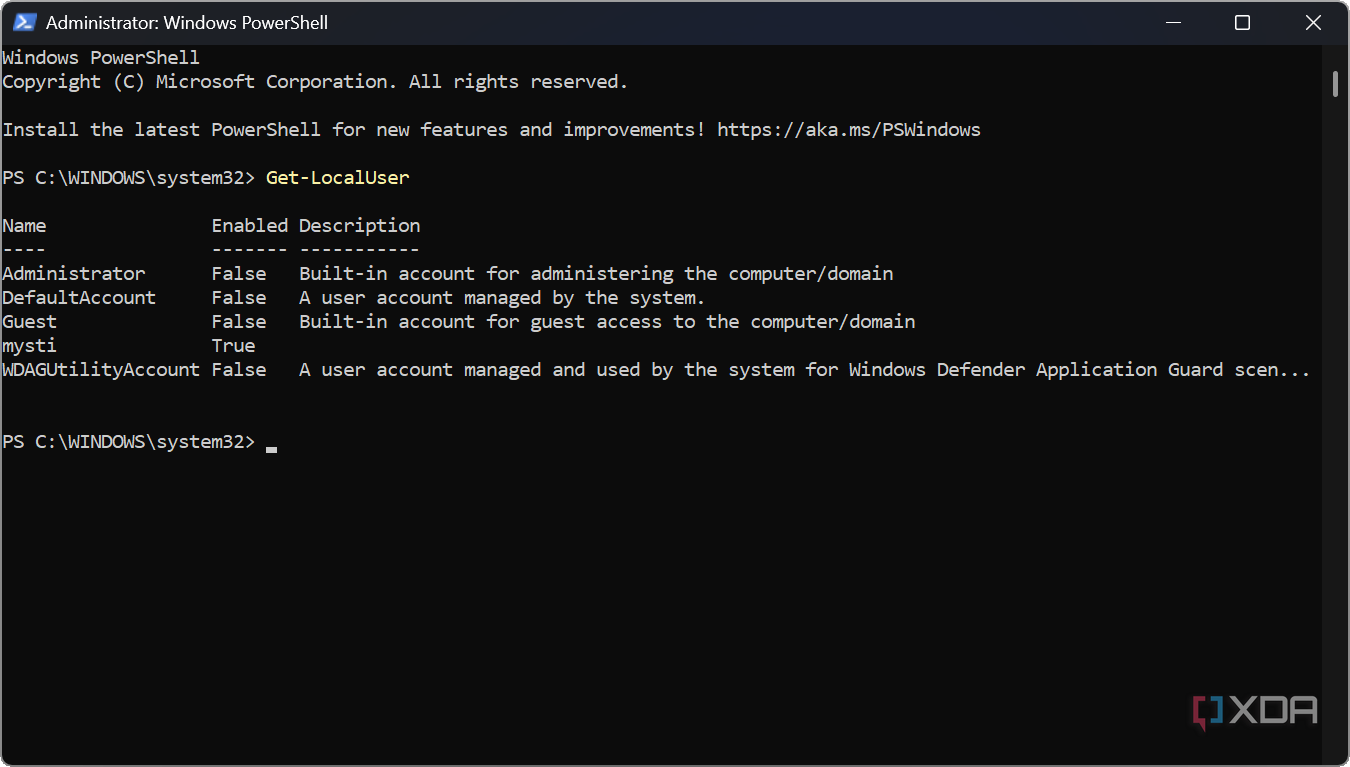
Task: Click the Administrator account name
Action: (73, 274)
